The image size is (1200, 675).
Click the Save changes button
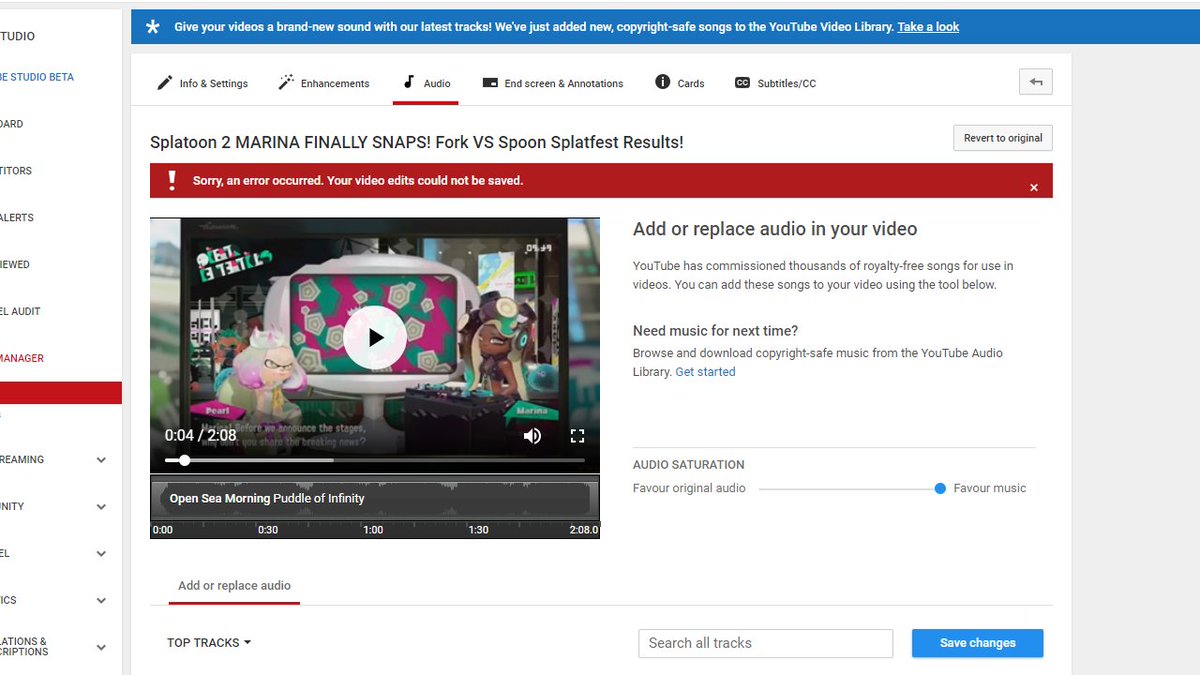point(977,643)
